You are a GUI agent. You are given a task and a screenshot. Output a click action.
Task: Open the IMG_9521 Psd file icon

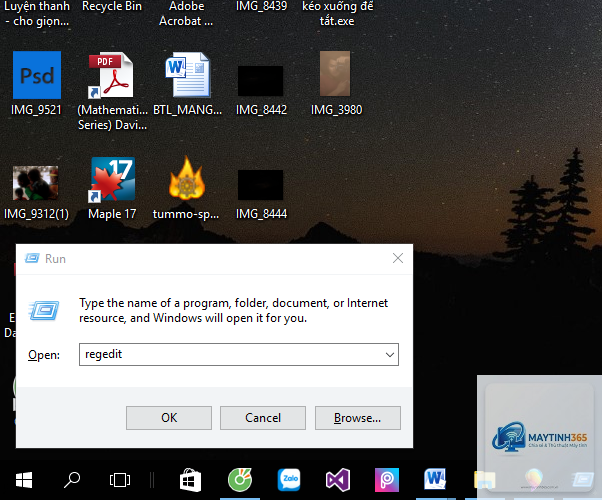click(37, 75)
